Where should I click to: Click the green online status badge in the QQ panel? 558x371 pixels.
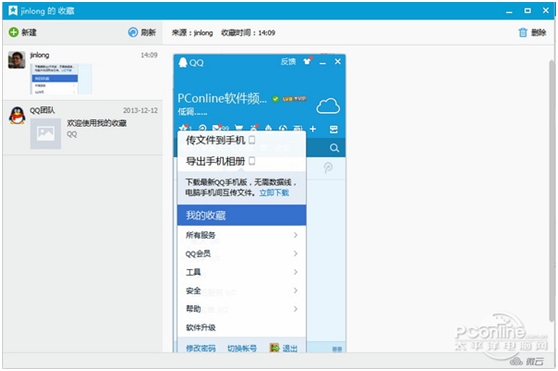point(275,99)
